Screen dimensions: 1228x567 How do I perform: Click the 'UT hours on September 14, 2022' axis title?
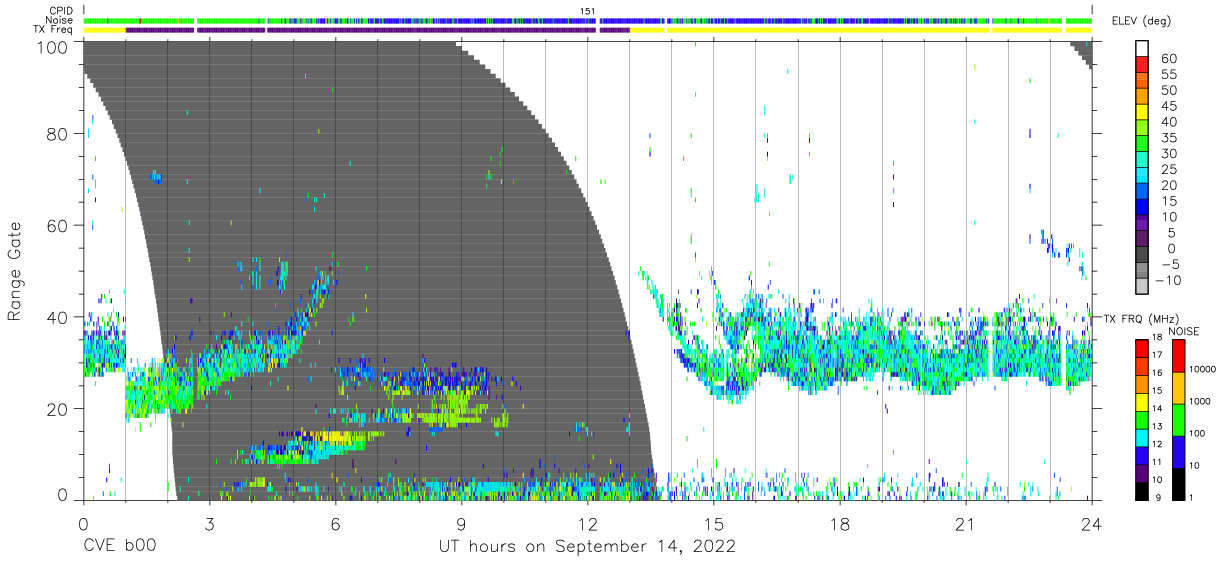(x=587, y=547)
